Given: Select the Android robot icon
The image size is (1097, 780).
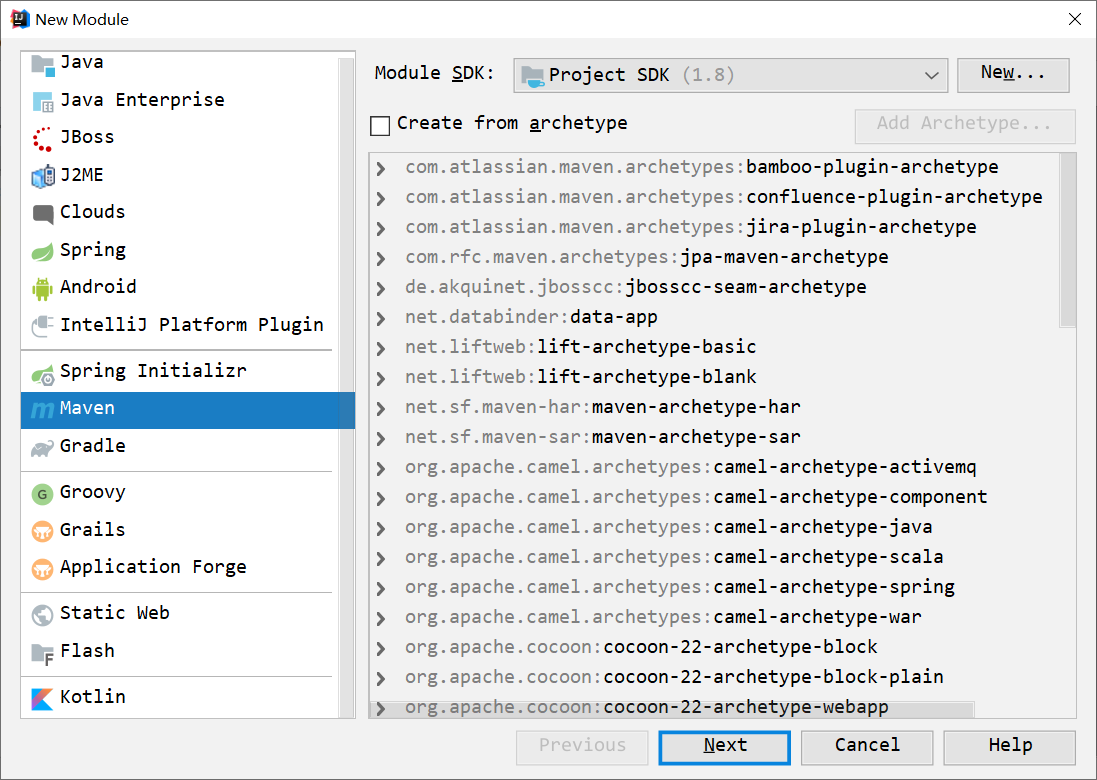Looking at the screenshot, I should [x=42, y=288].
